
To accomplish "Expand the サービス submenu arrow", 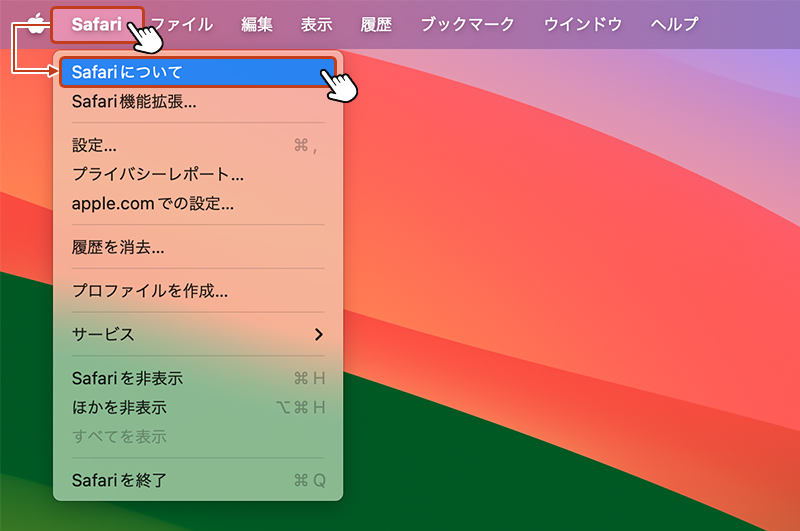I will point(319,335).
